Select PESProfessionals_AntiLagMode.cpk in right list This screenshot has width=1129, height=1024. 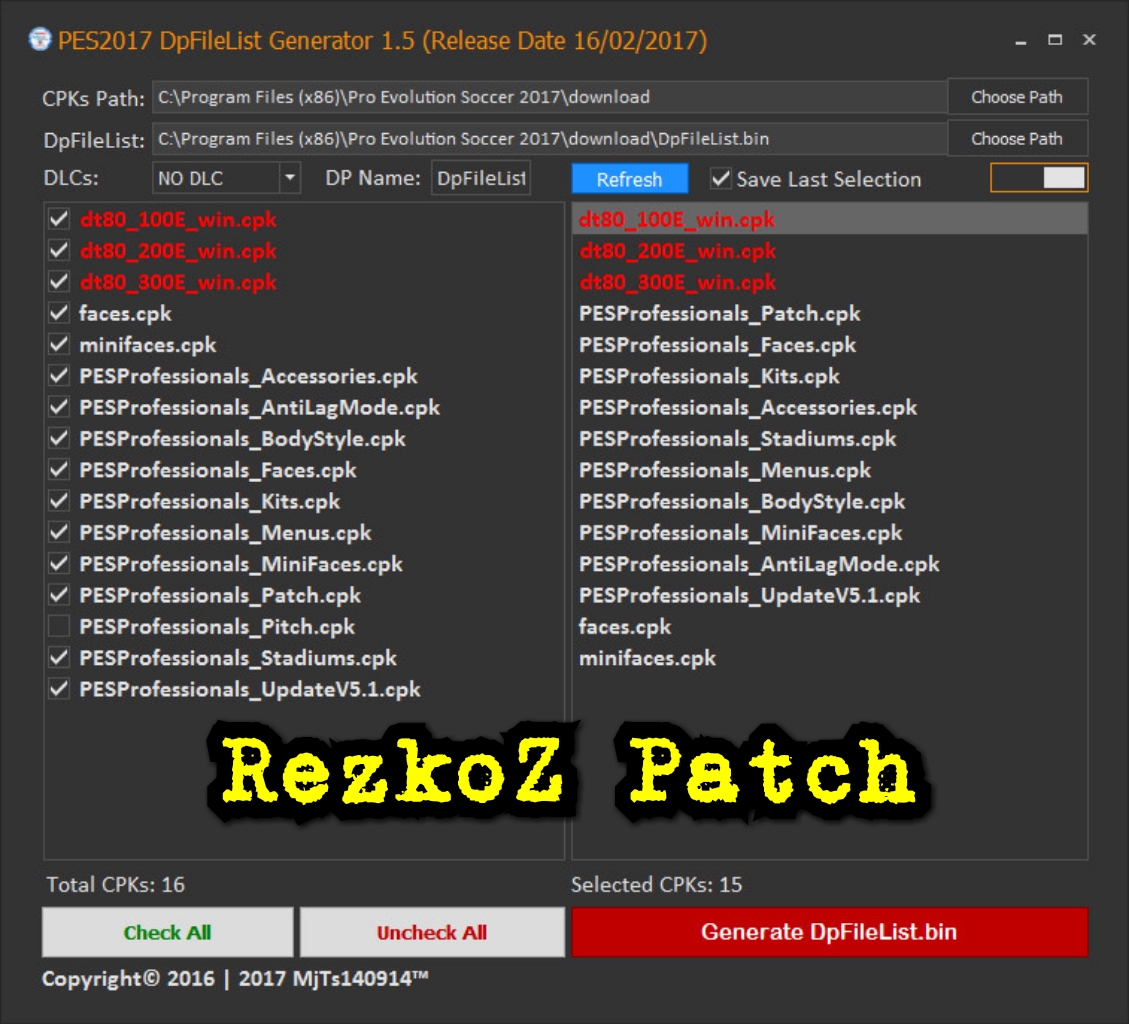tap(829, 564)
